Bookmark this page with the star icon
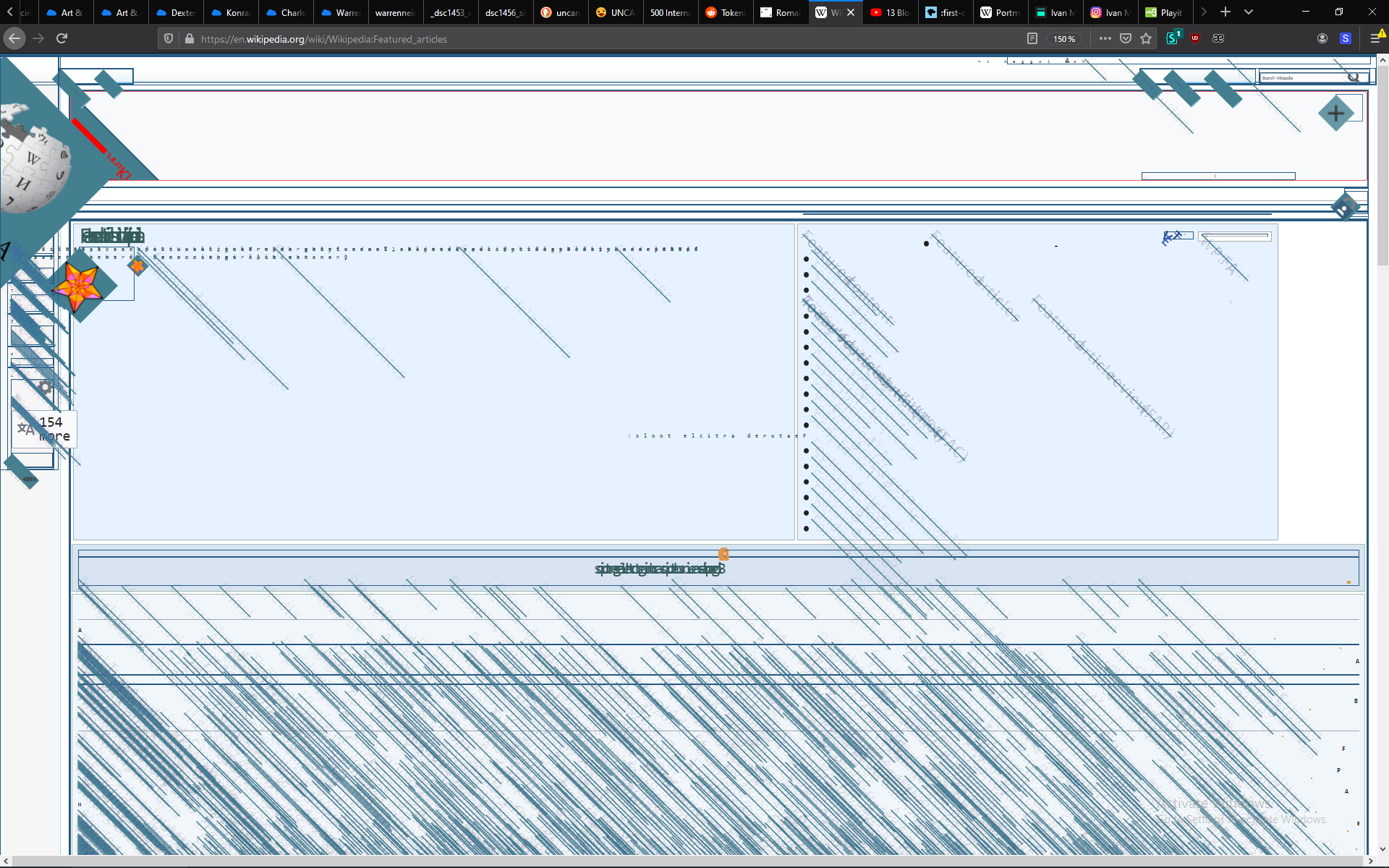Viewport: 1389px width, 868px height. pyautogui.click(x=1146, y=38)
